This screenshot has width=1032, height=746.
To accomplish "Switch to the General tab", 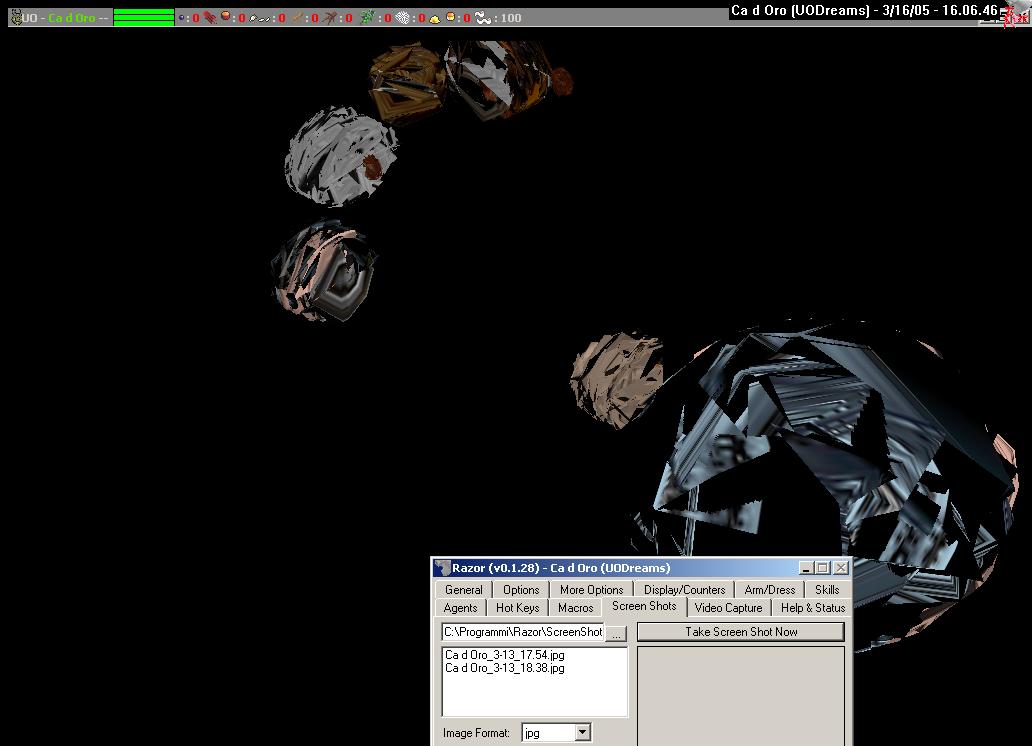I will pos(463,590).
